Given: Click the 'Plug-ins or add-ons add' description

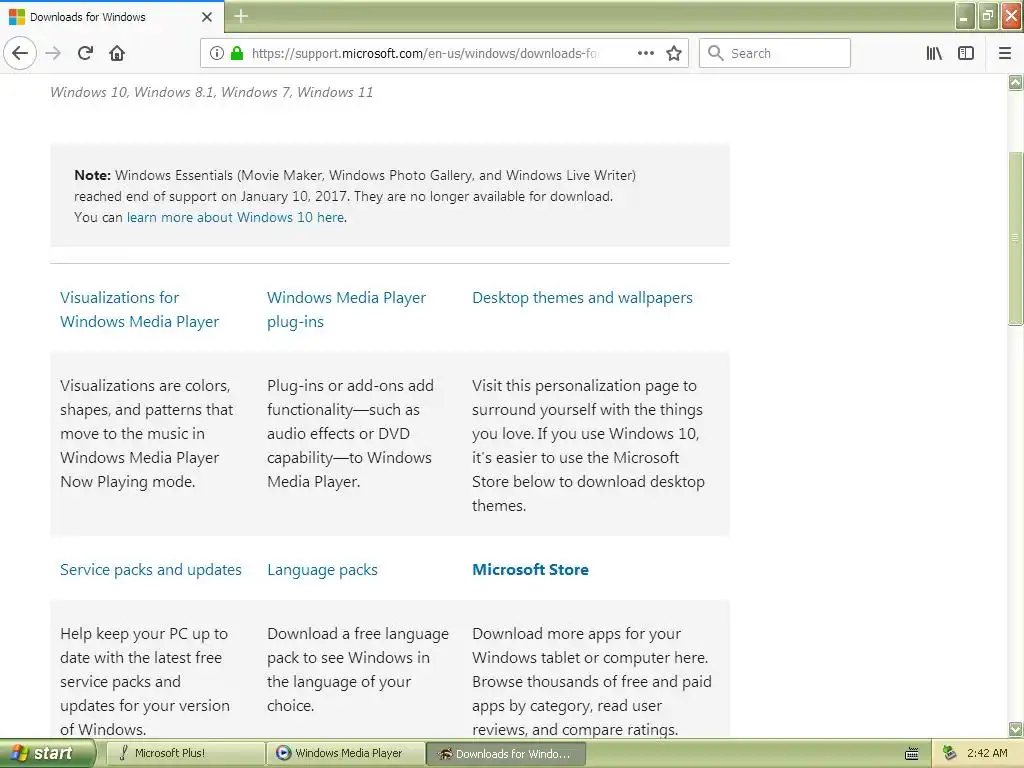Looking at the screenshot, I should 350,434.
